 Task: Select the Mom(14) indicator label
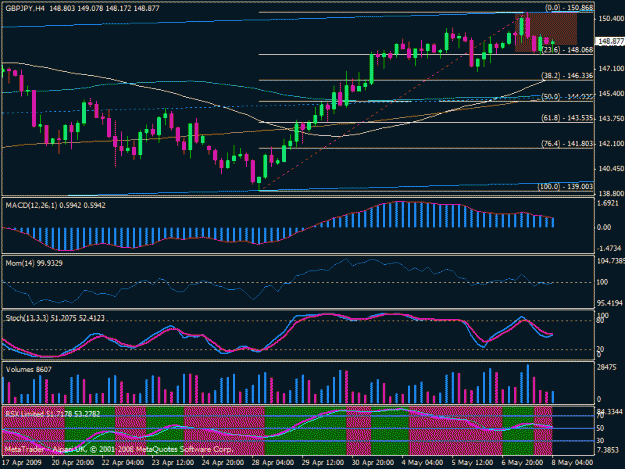point(34,263)
